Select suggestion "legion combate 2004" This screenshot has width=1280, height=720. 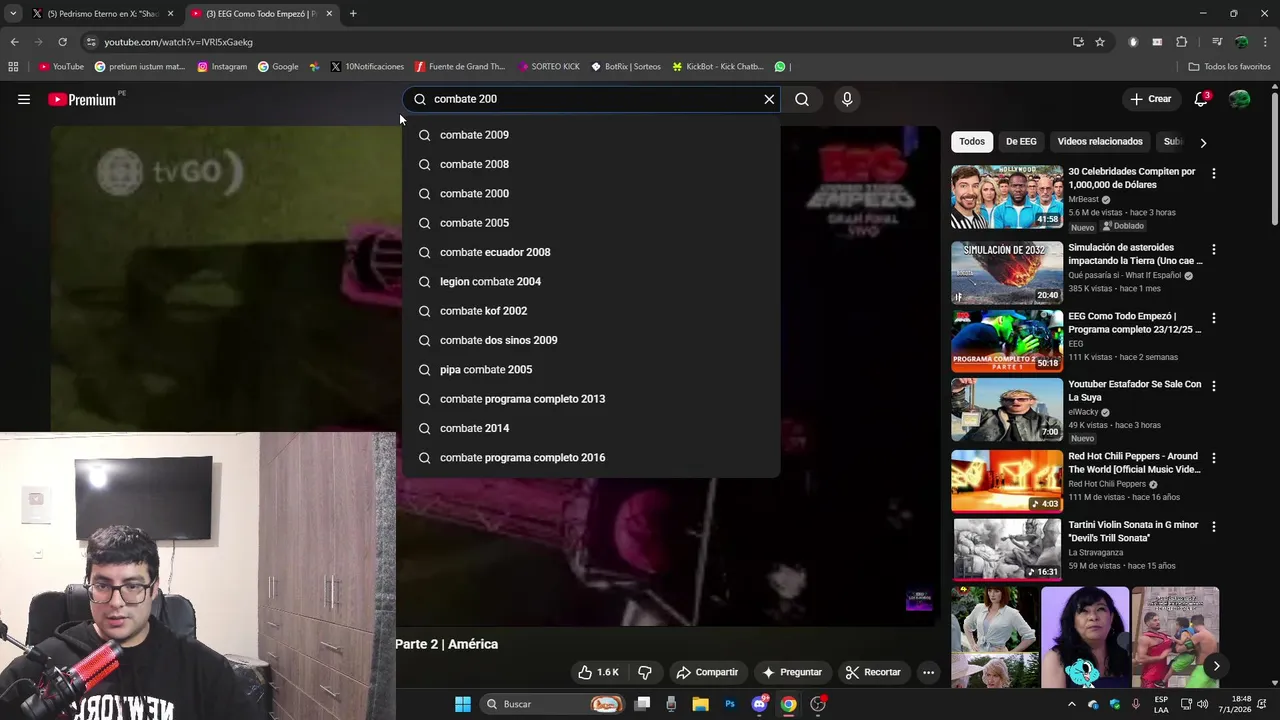[x=590, y=281]
